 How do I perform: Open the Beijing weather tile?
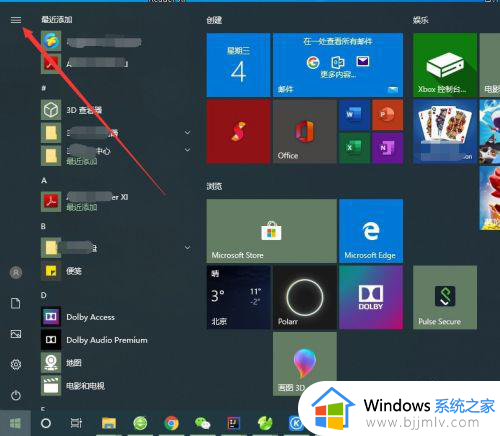pyautogui.click(x=238, y=297)
